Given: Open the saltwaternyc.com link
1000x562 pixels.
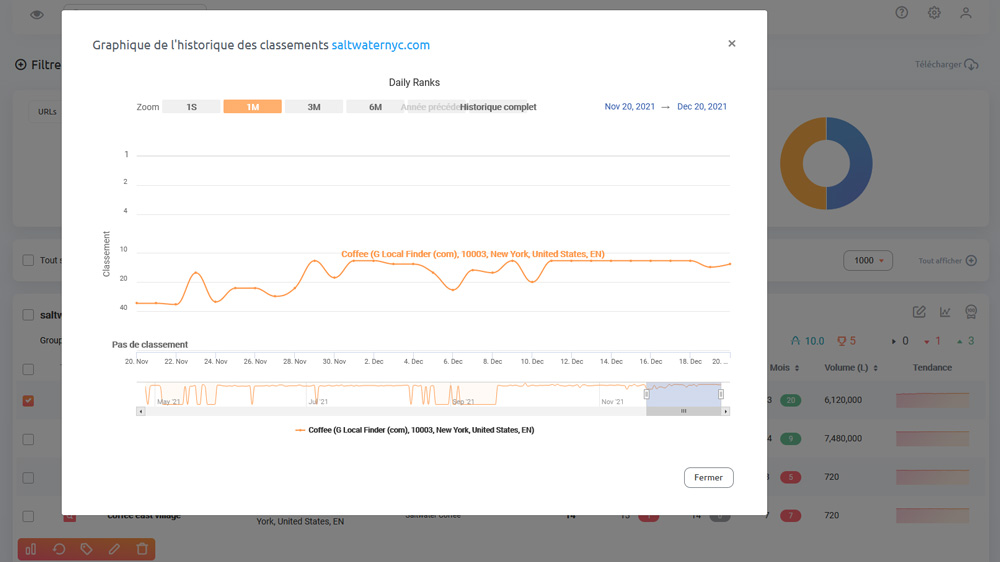Looking at the screenshot, I should 381,45.
